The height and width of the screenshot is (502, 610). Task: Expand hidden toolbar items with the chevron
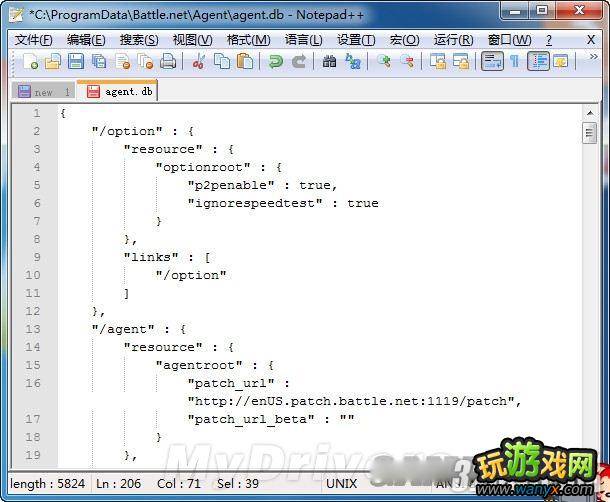coord(593,57)
